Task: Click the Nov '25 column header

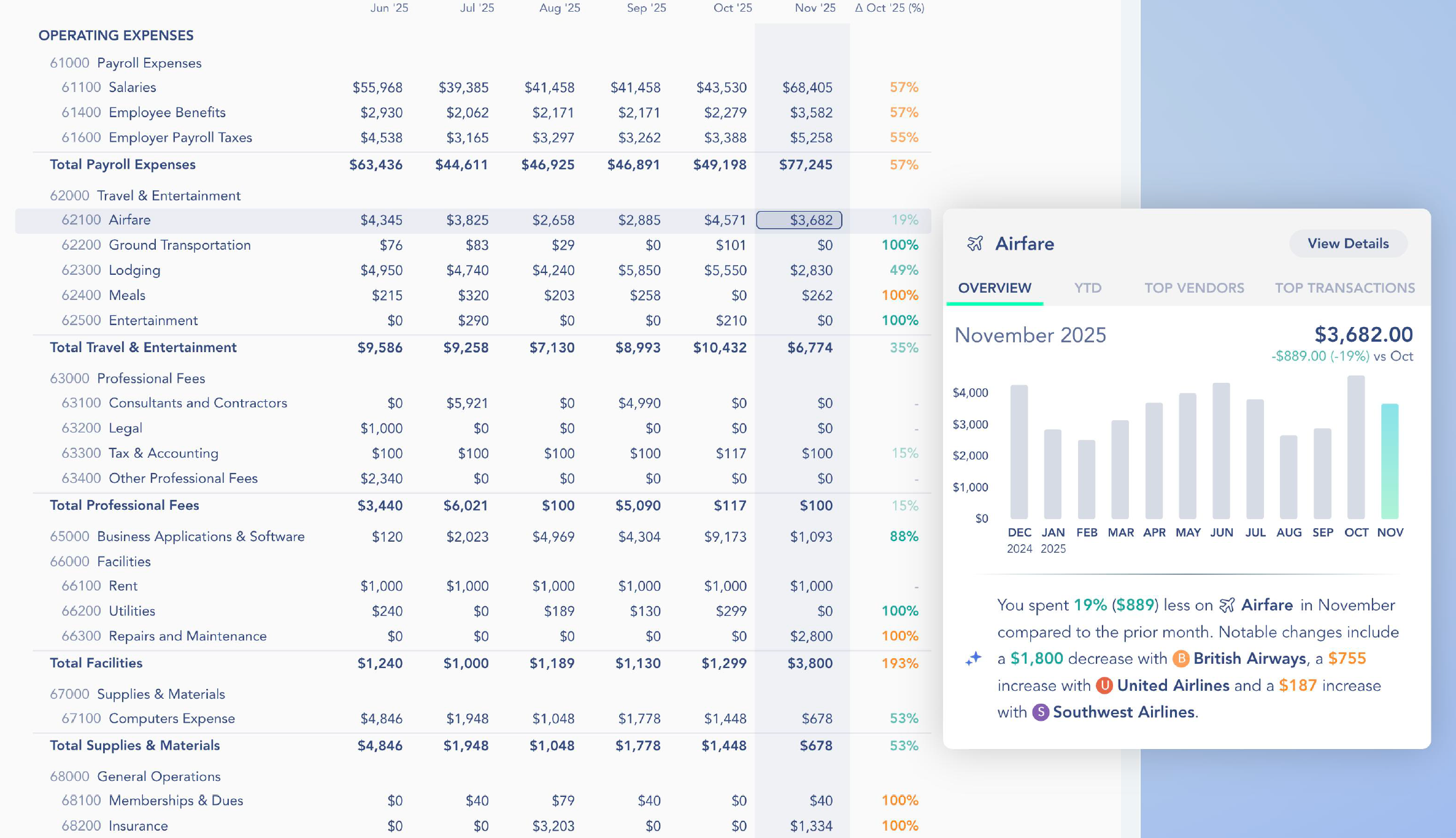Action: coord(815,8)
